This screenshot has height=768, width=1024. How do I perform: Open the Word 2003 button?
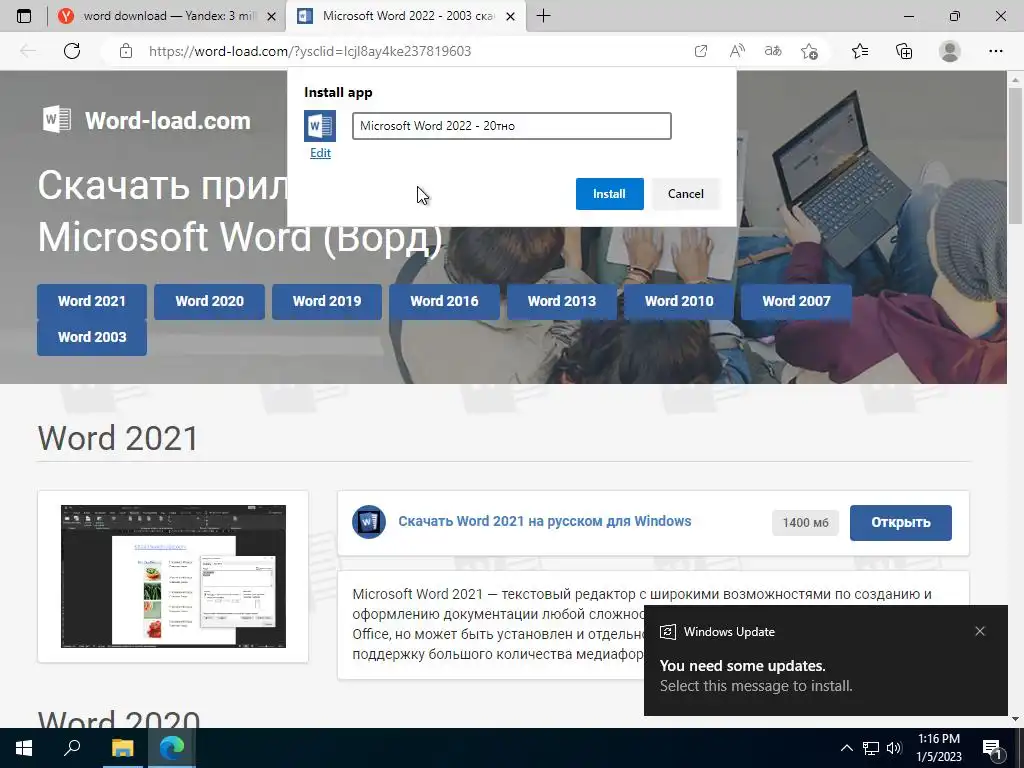(x=91, y=338)
